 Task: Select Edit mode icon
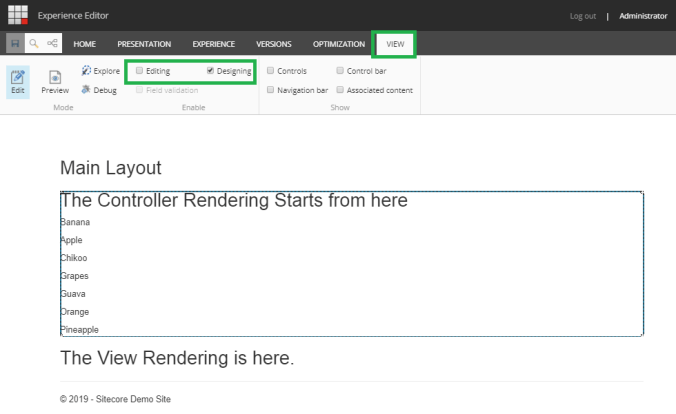[x=17, y=81]
